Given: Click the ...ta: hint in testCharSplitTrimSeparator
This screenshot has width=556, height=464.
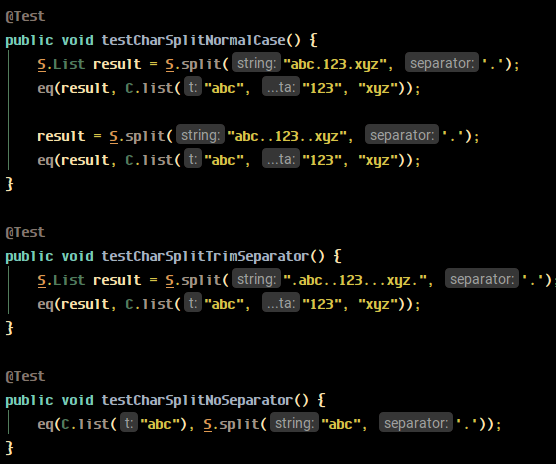Looking at the screenshot, I should [281, 304].
